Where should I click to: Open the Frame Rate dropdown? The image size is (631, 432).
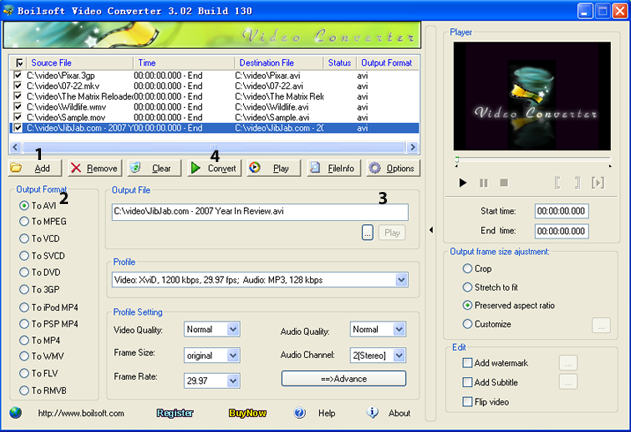[x=233, y=381]
